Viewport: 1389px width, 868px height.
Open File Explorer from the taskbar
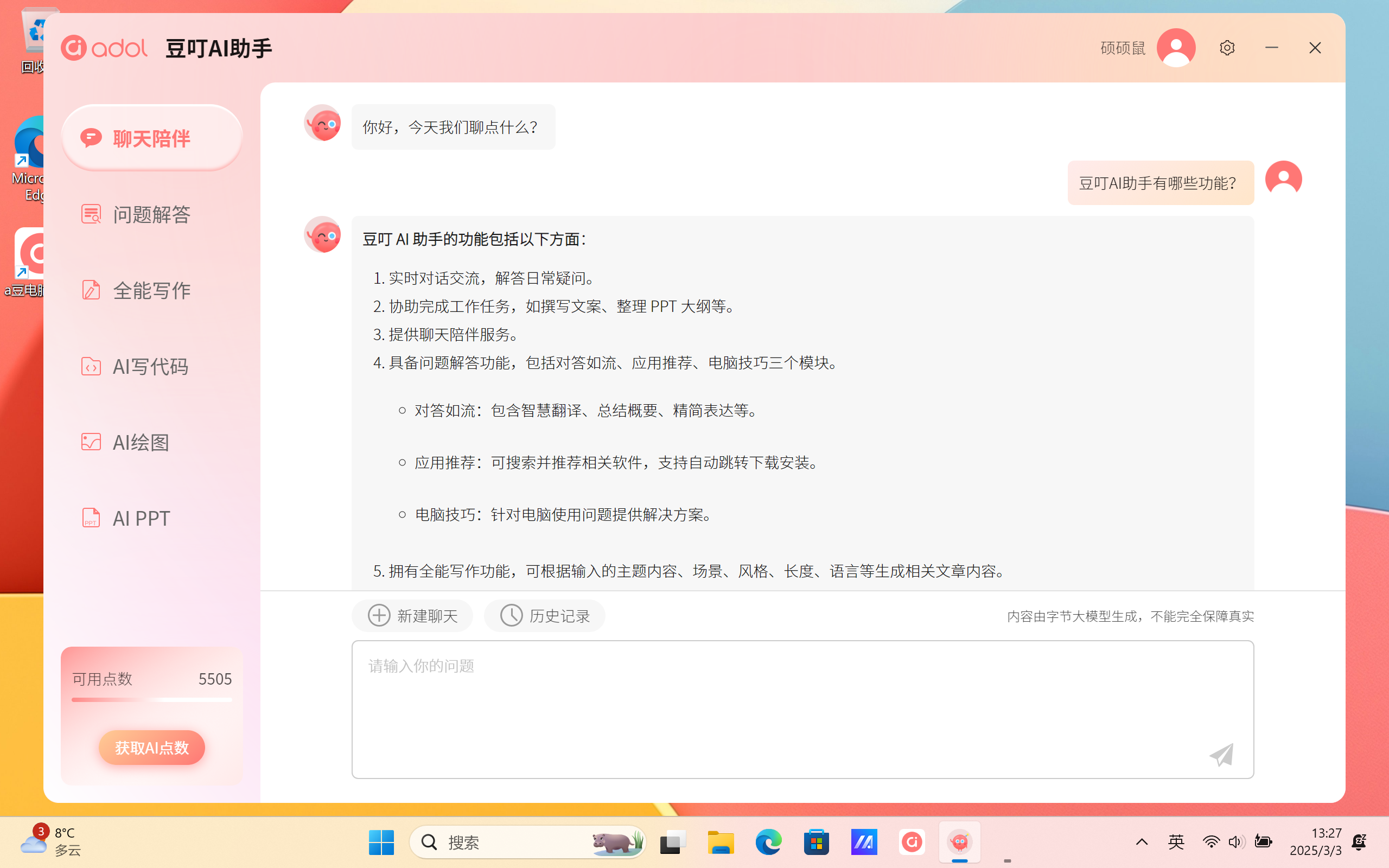[x=721, y=842]
